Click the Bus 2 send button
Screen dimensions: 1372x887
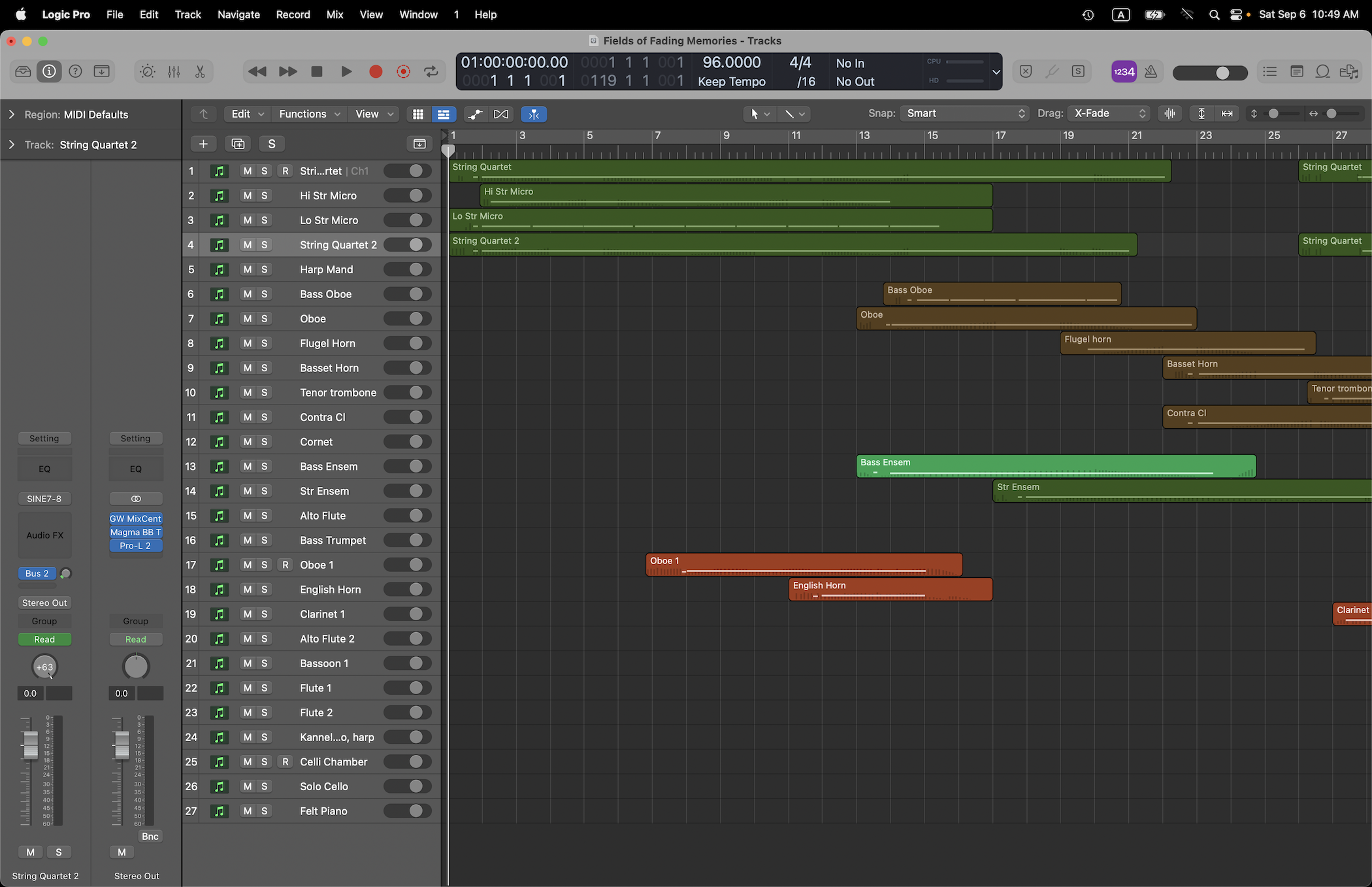click(x=37, y=573)
